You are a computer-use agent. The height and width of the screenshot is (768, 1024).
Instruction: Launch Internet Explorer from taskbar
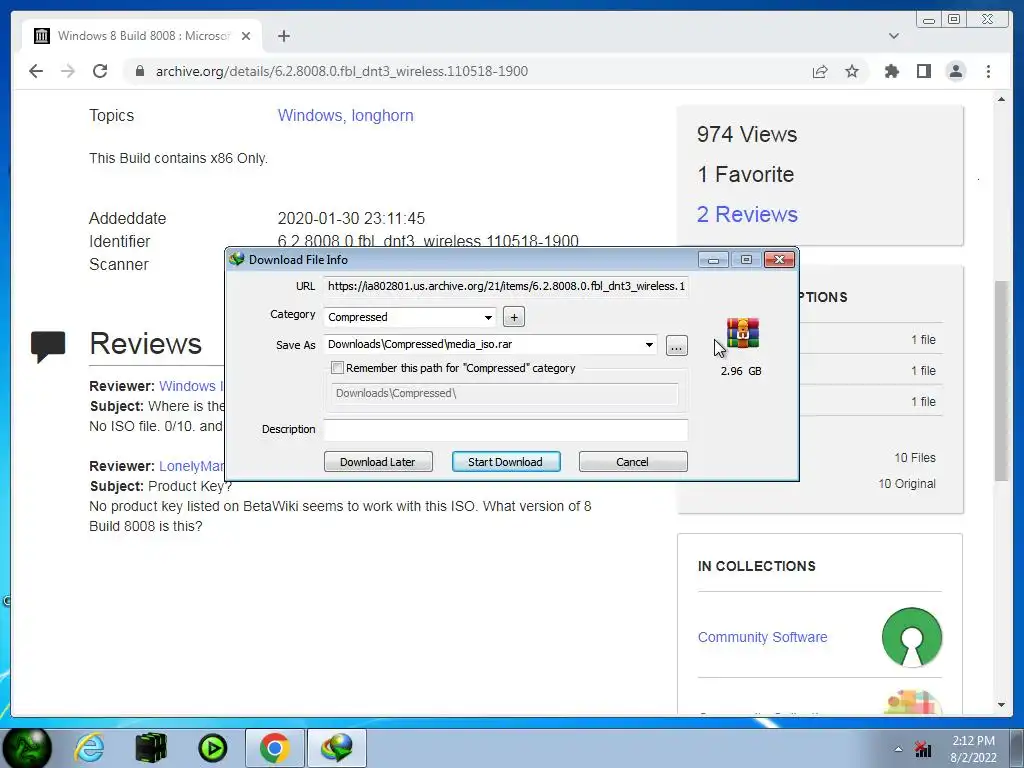pos(89,748)
